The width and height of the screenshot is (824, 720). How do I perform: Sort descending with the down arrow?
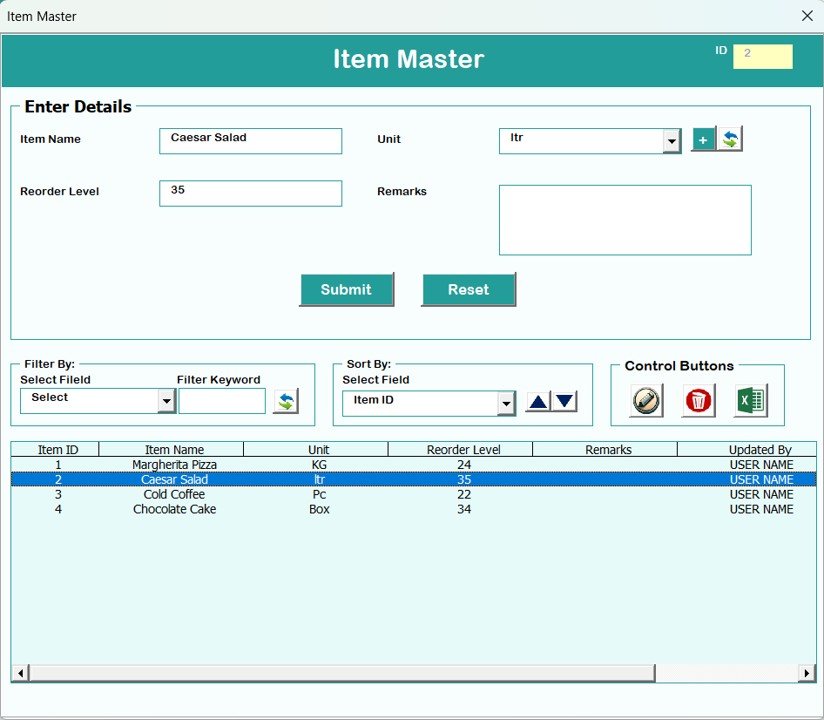pos(565,403)
